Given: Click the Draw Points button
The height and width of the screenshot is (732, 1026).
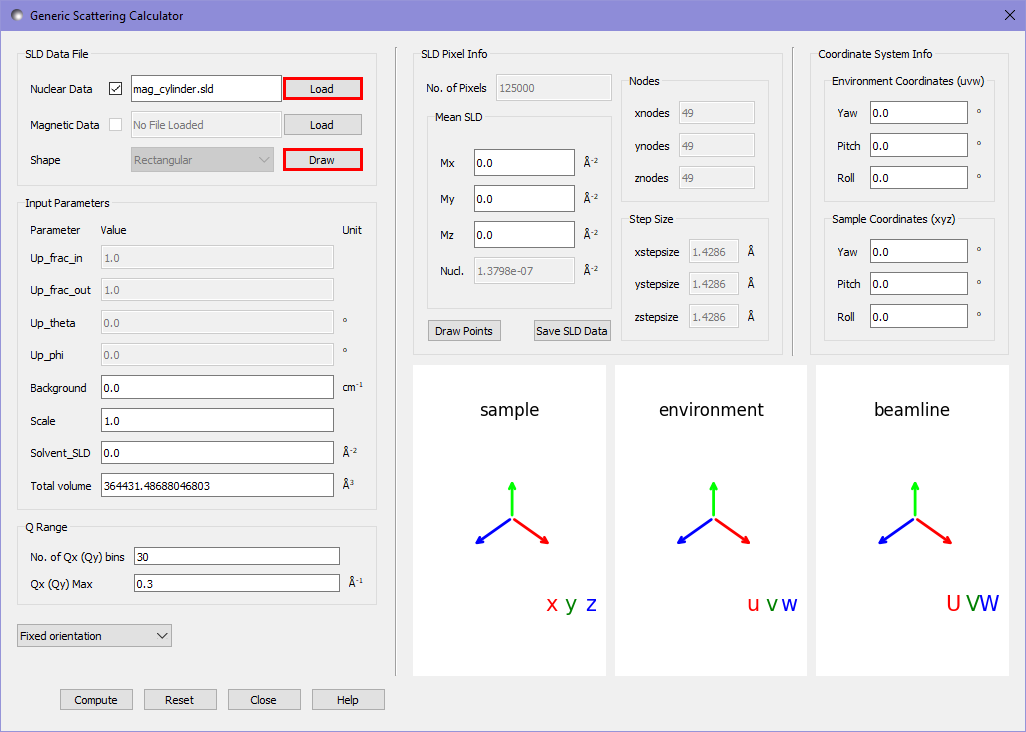Looking at the screenshot, I should tap(463, 330).
